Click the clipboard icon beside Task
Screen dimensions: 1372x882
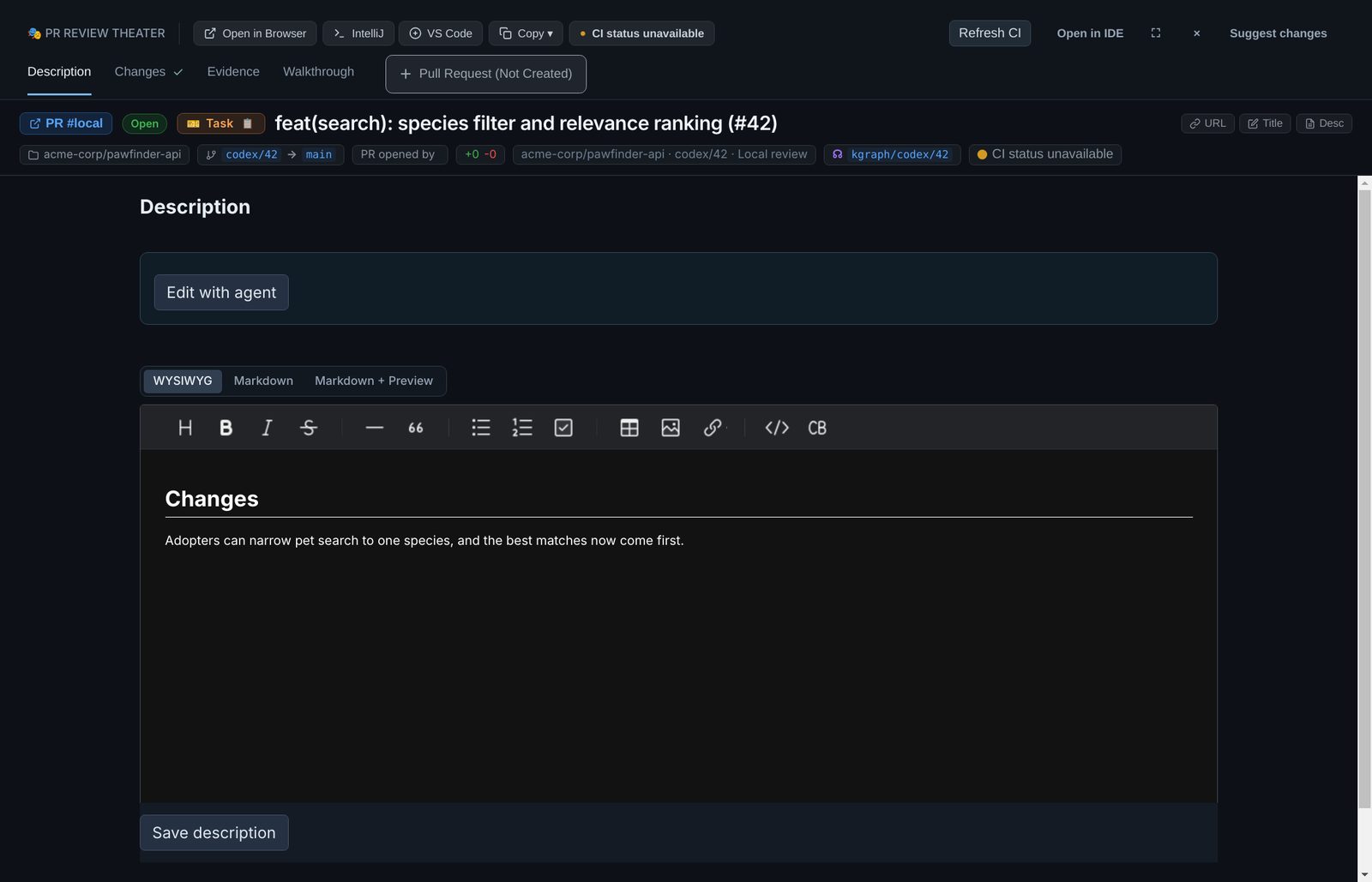coord(248,123)
